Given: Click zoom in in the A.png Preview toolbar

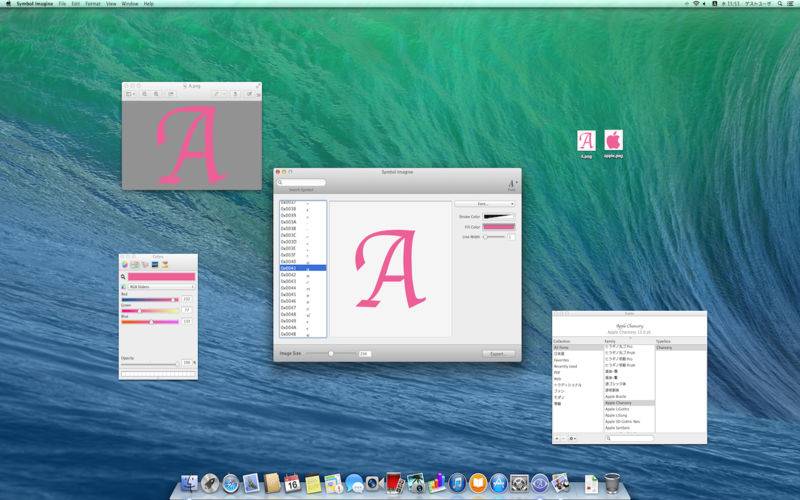Looking at the screenshot, I should (156, 94).
